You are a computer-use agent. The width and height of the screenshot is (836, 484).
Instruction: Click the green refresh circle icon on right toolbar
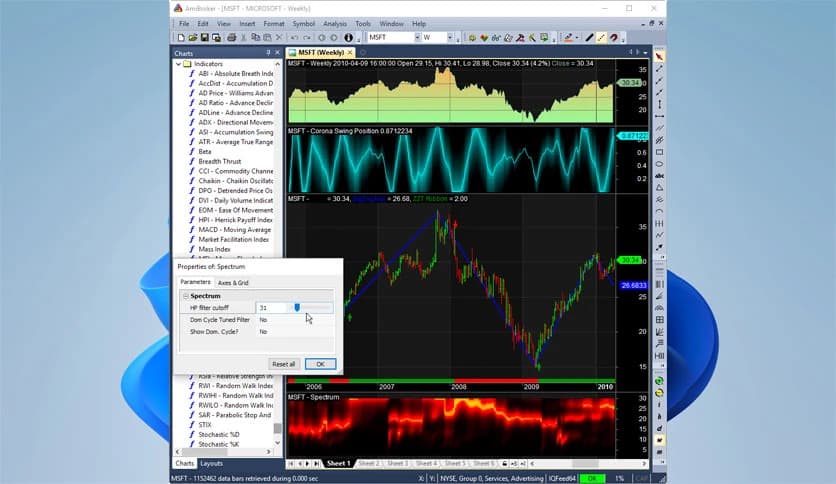pyautogui.click(x=660, y=381)
